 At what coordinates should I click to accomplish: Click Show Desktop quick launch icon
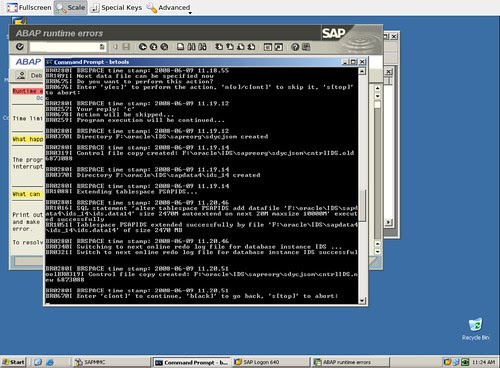(38, 362)
